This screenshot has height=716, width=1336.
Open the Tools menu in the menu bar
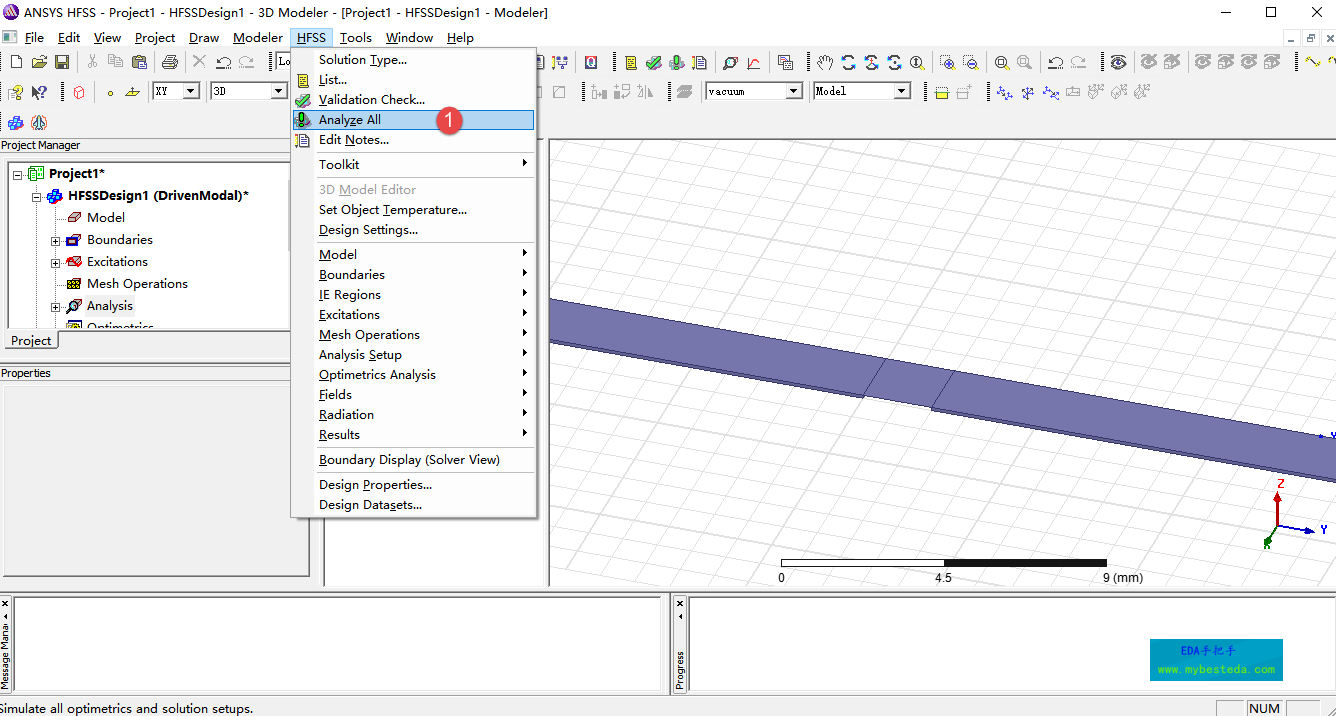tap(355, 38)
